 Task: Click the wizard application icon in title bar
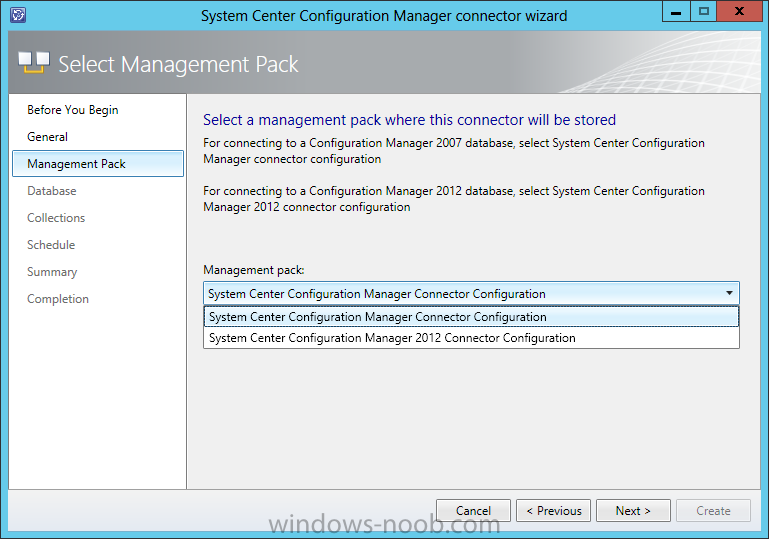coord(18,15)
